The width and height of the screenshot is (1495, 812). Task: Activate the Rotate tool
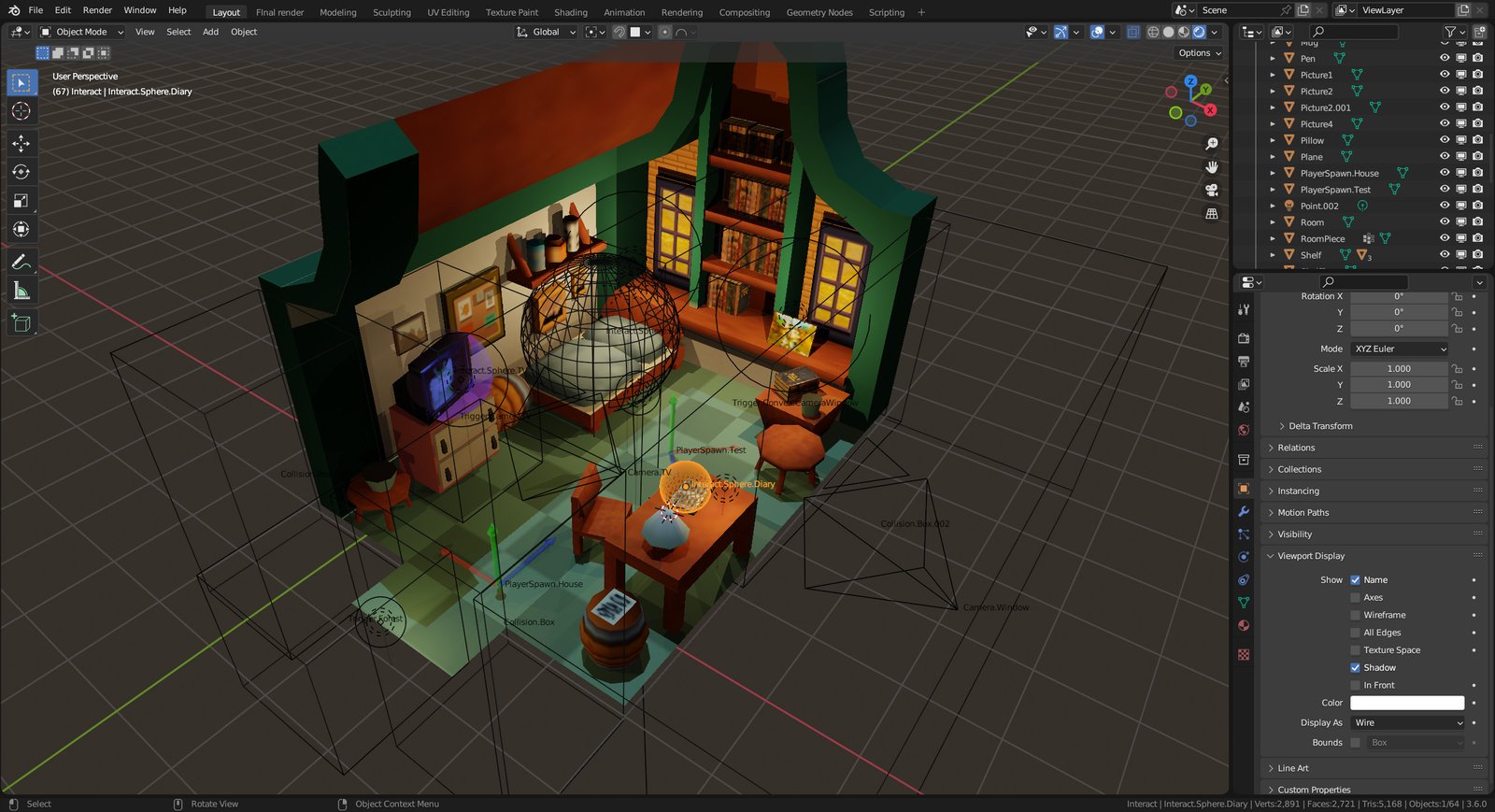pos(21,172)
